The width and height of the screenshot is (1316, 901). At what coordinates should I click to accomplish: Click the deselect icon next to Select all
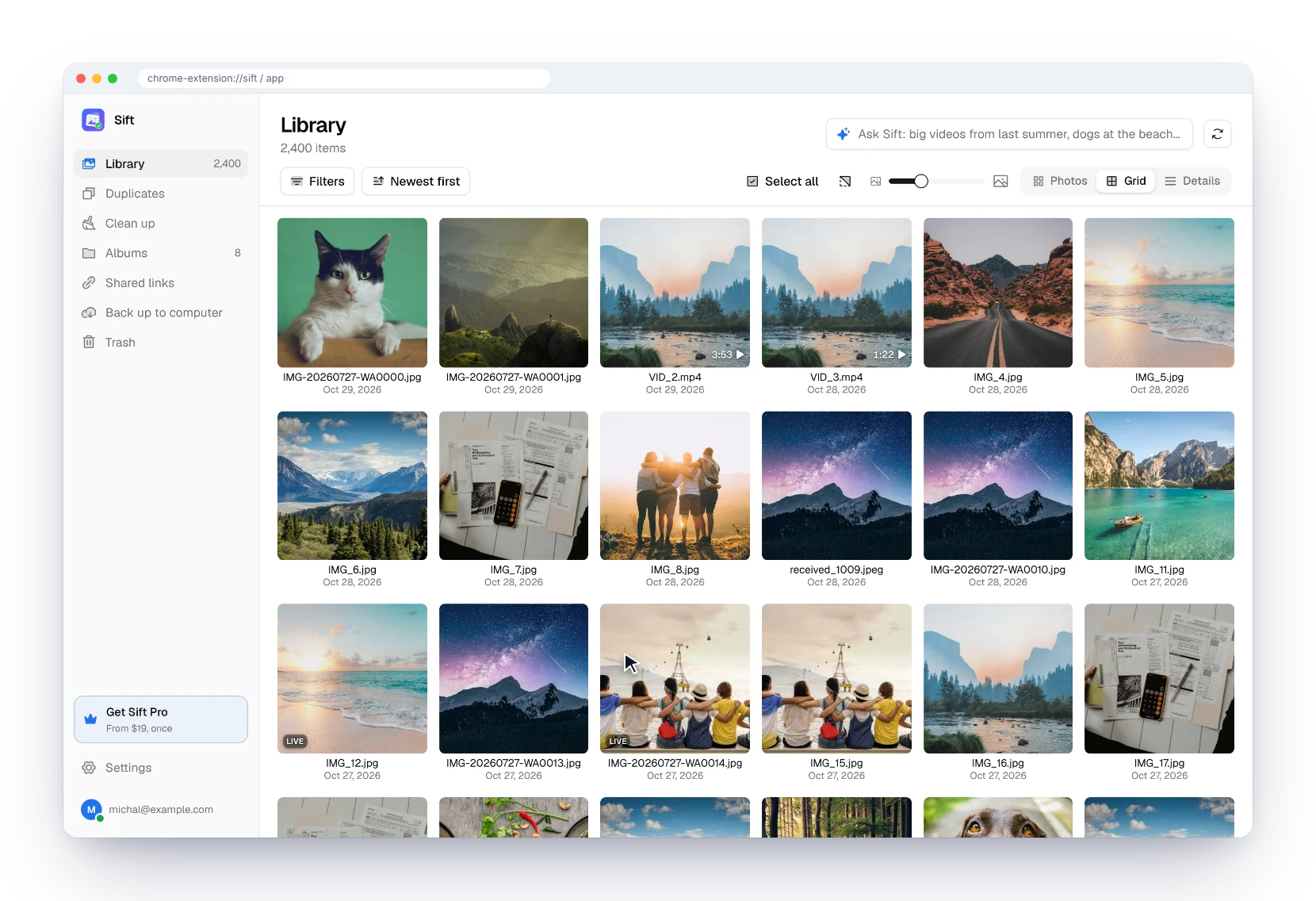point(845,182)
